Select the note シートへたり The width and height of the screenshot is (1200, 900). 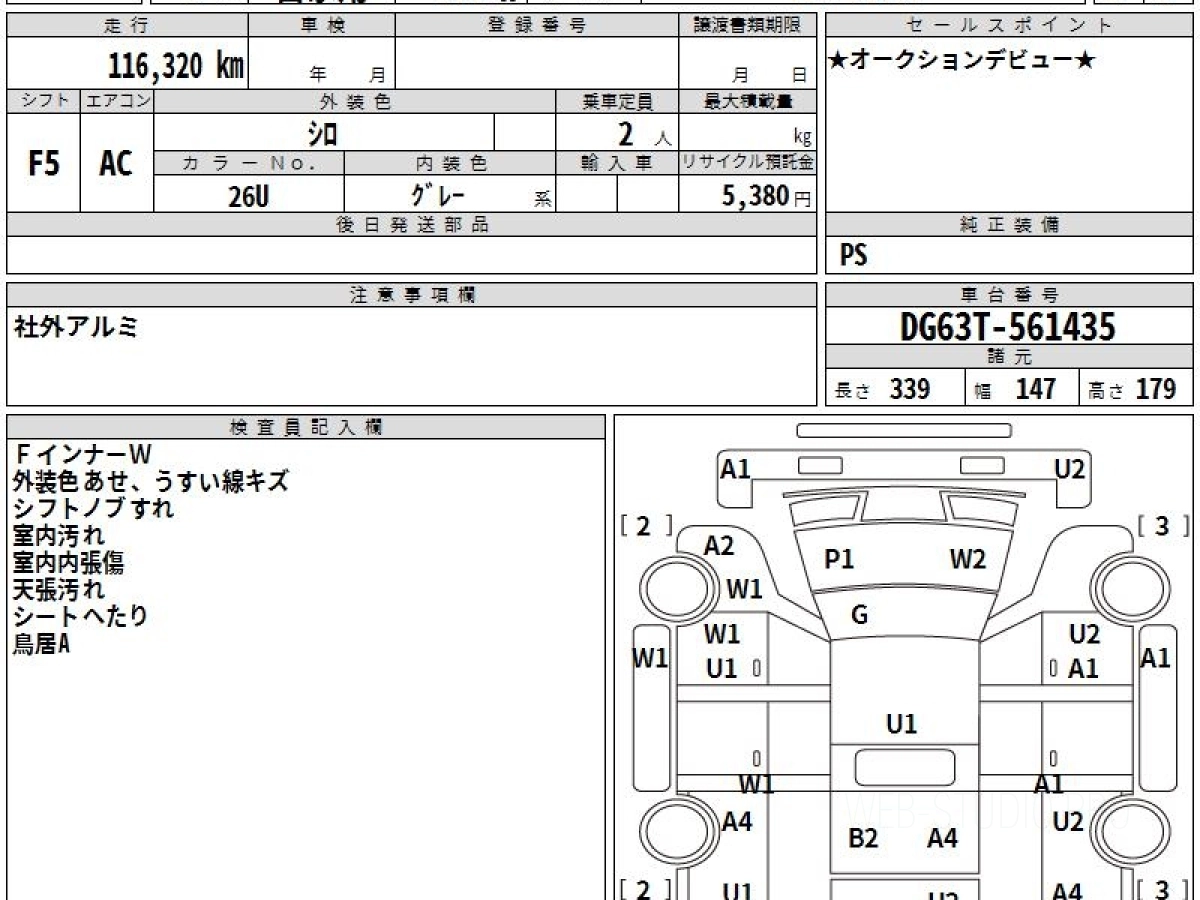pos(81,617)
